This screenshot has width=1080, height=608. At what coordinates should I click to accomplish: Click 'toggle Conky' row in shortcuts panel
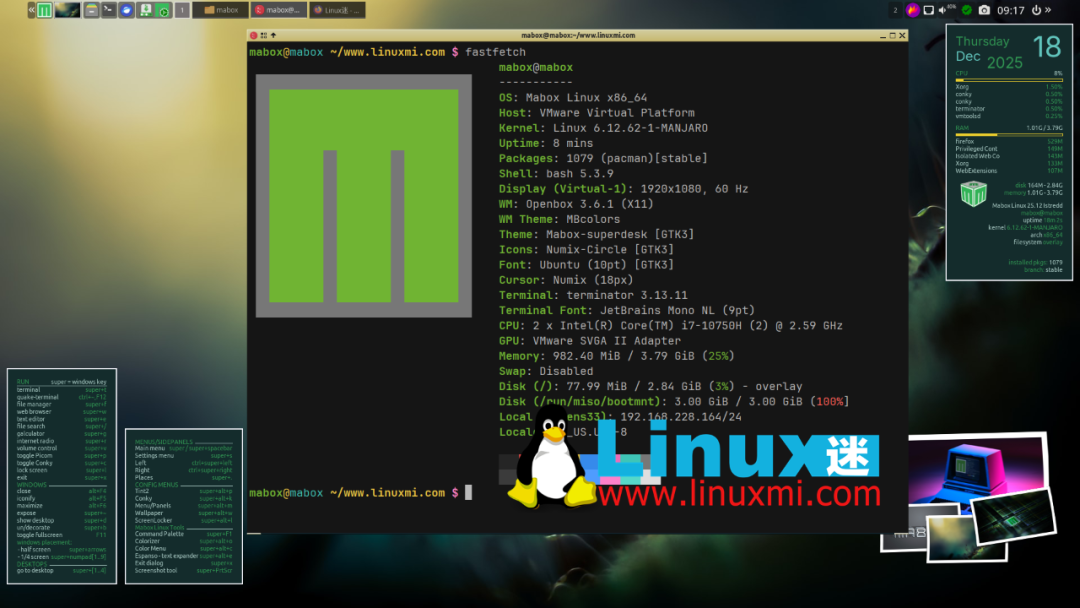(61, 463)
